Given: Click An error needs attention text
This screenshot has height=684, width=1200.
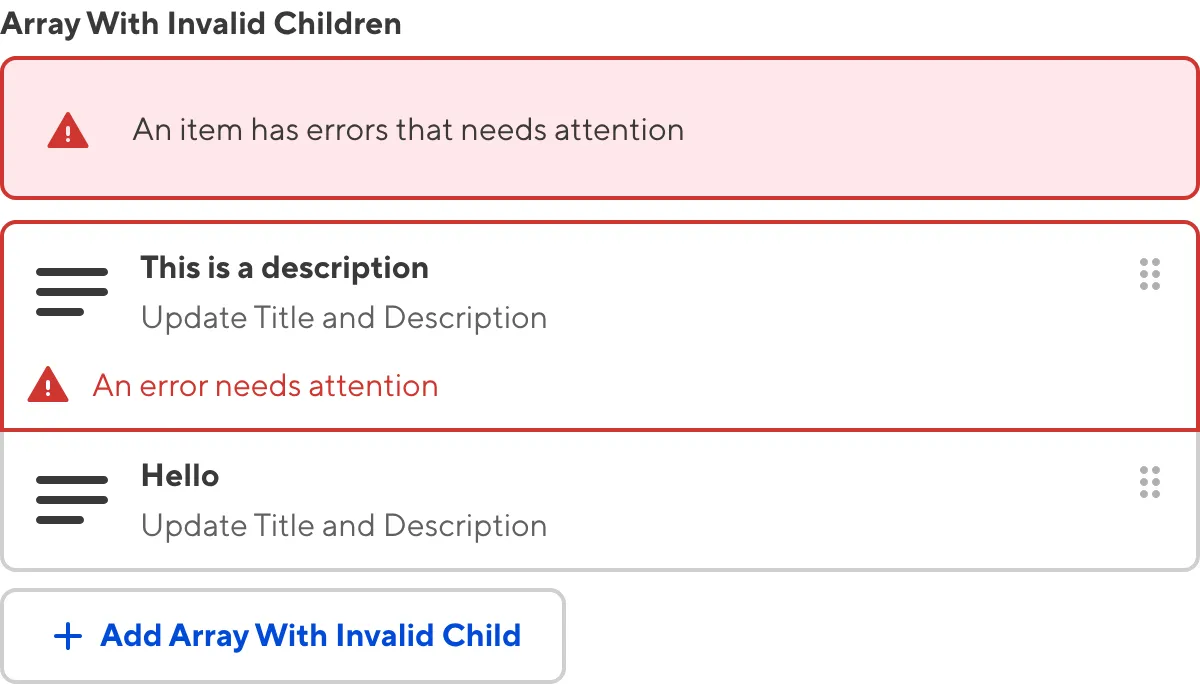Looking at the screenshot, I should pyautogui.click(x=265, y=385).
